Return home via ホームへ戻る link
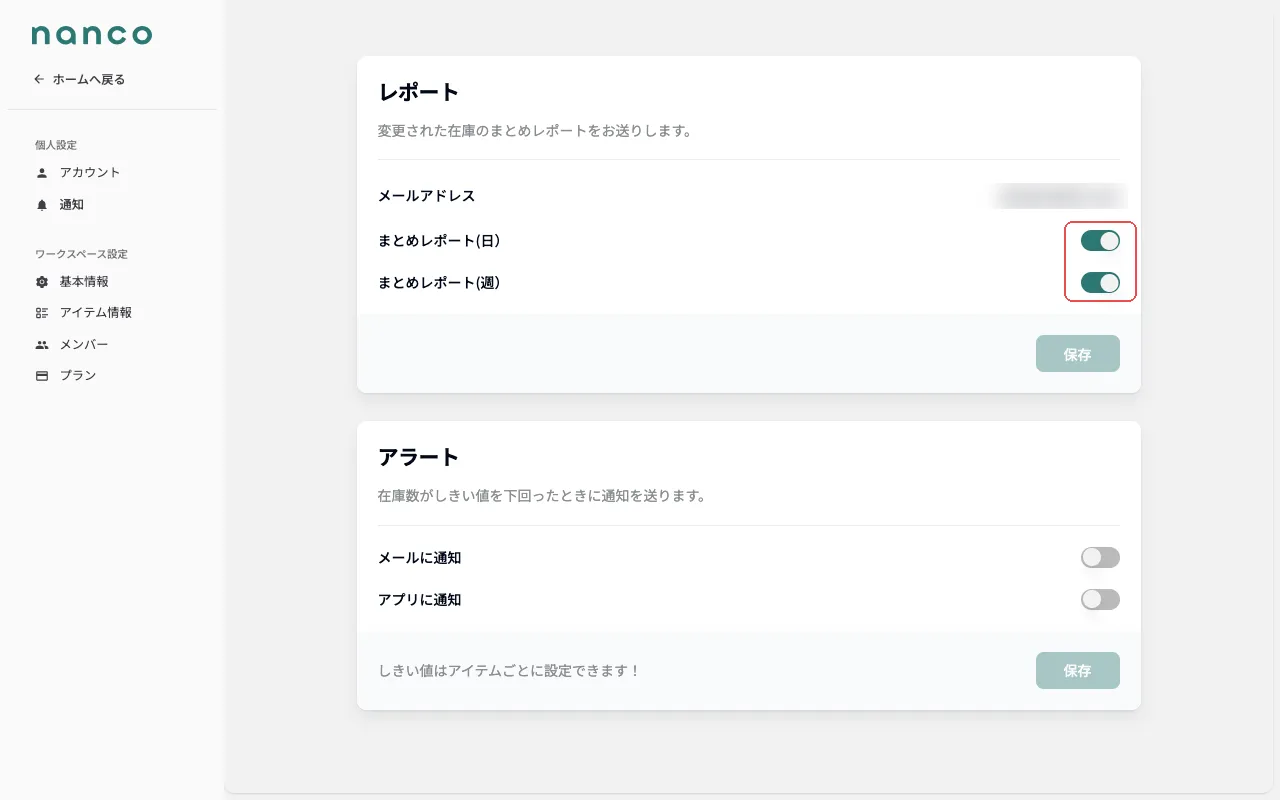 (x=79, y=79)
